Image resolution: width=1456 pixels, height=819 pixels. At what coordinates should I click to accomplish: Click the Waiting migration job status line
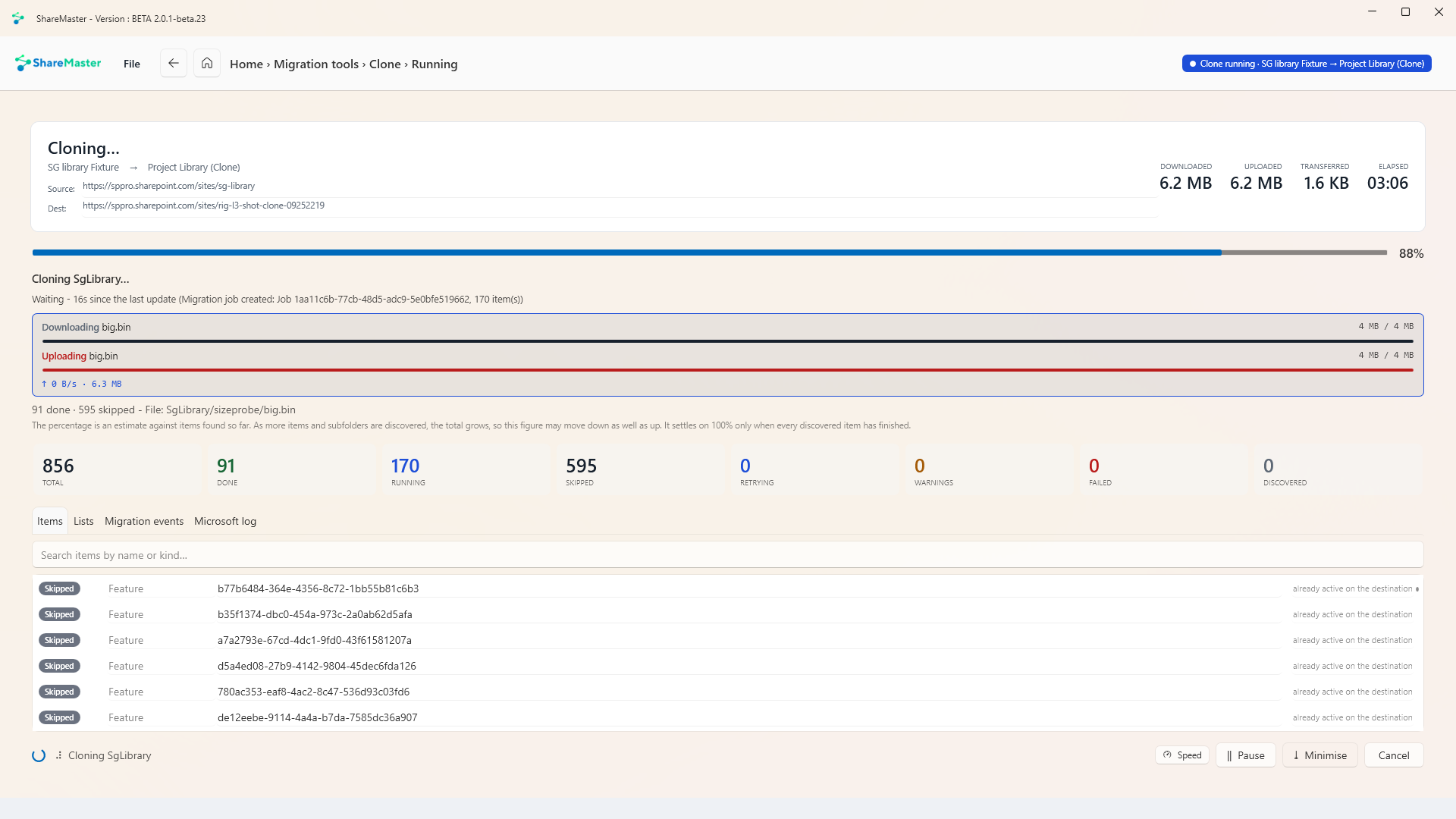(x=278, y=300)
